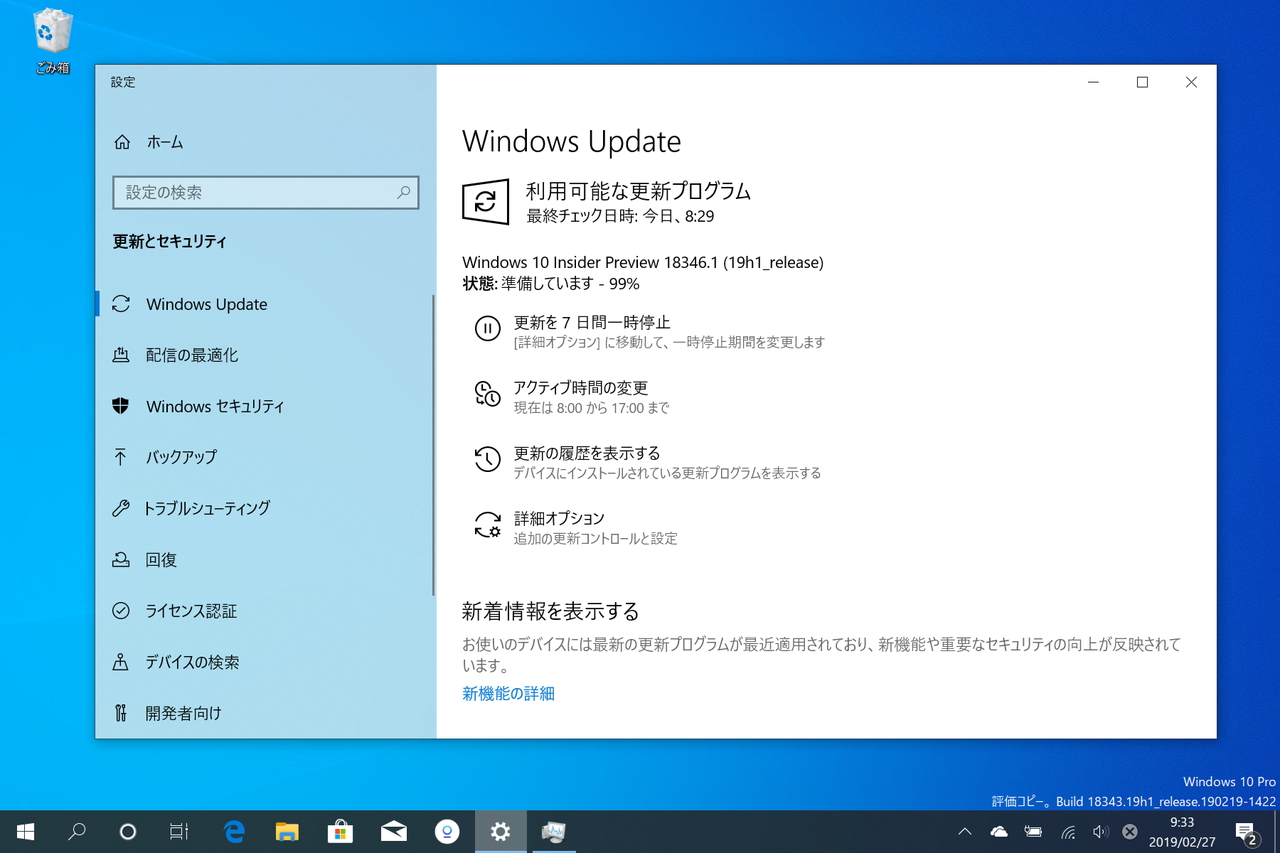Click the 回復 recovery sidebar icon
This screenshot has width=1280, height=853.
click(120, 559)
